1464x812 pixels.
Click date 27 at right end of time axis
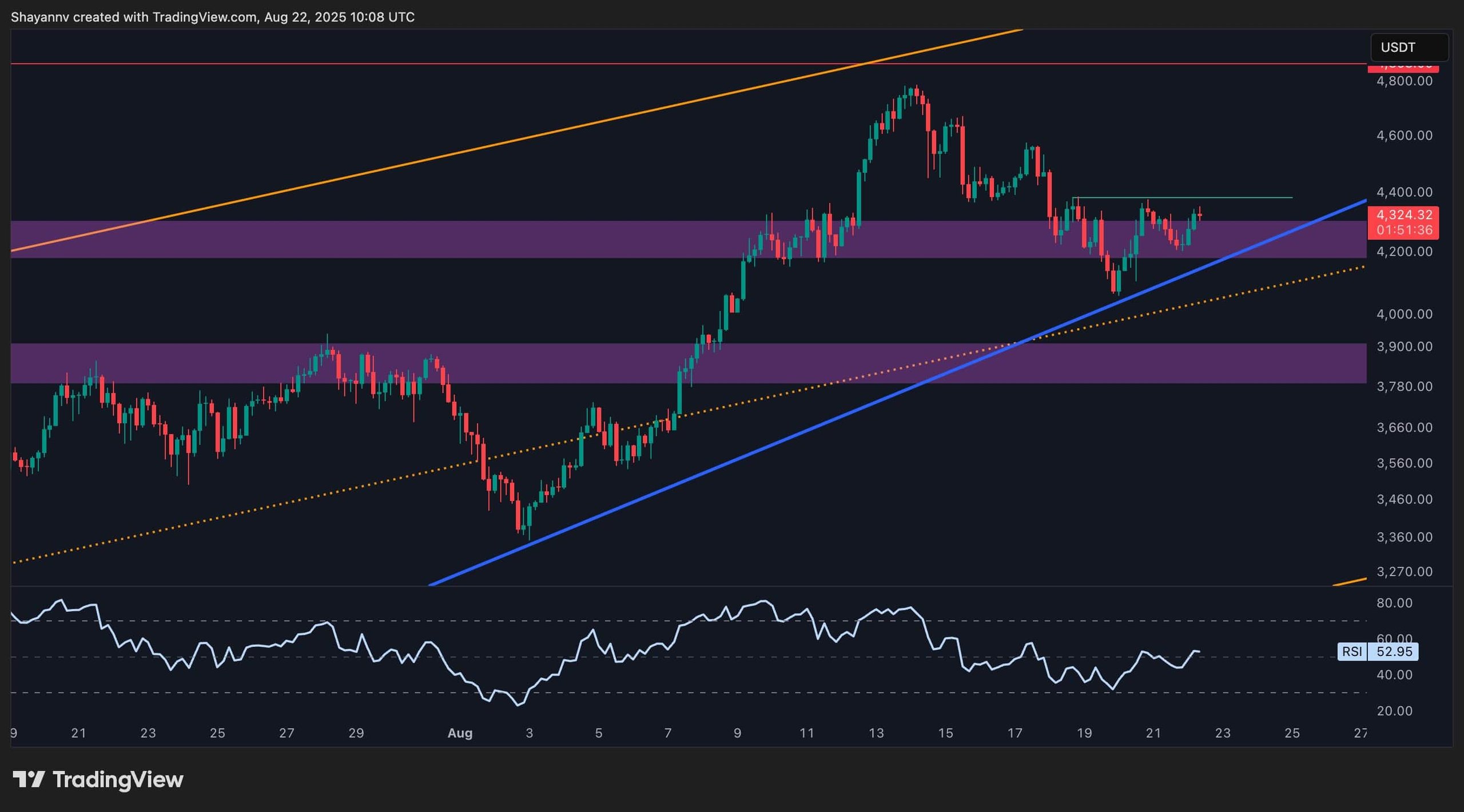pyautogui.click(x=1360, y=733)
